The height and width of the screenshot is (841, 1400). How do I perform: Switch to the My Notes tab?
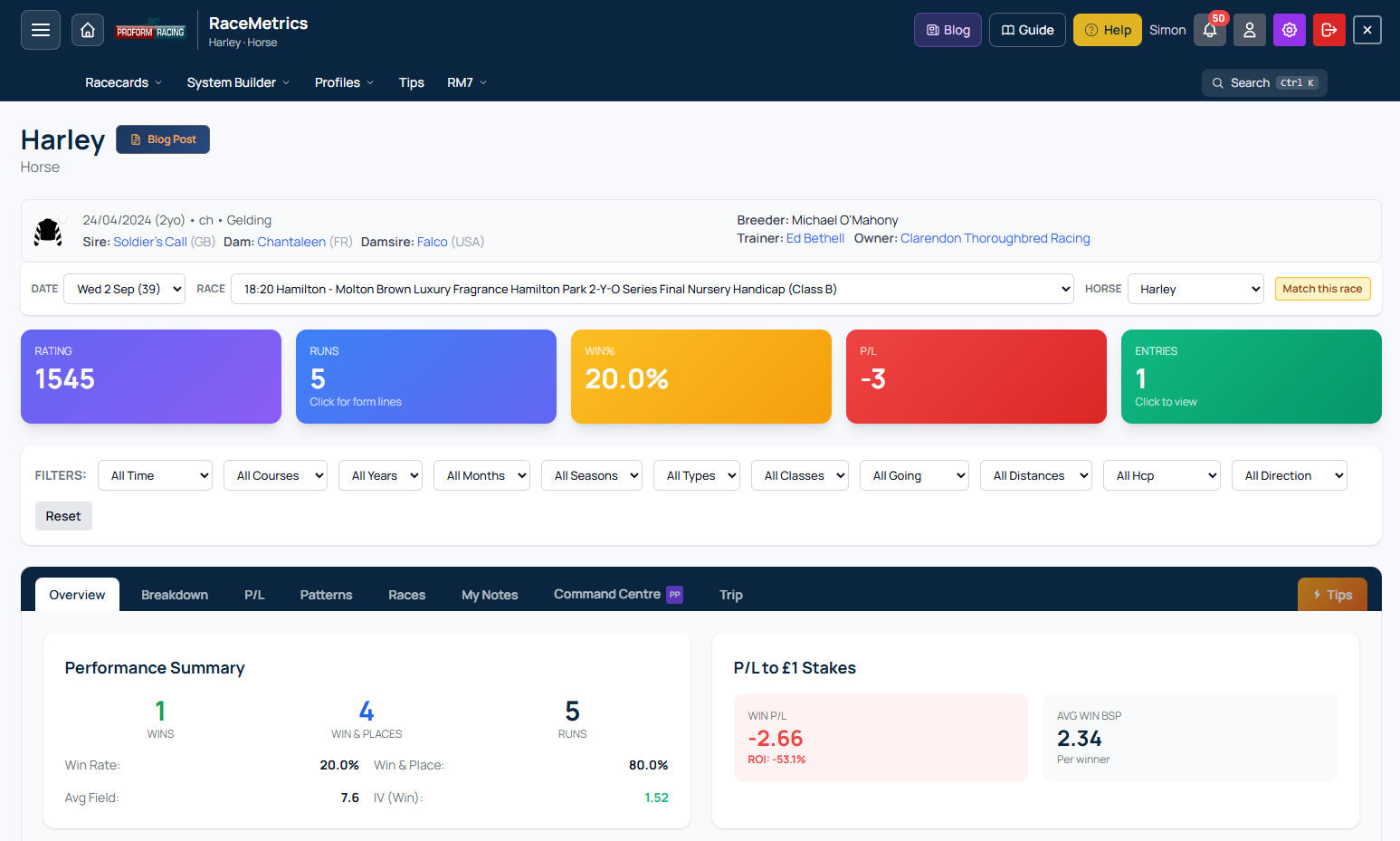[490, 595]
